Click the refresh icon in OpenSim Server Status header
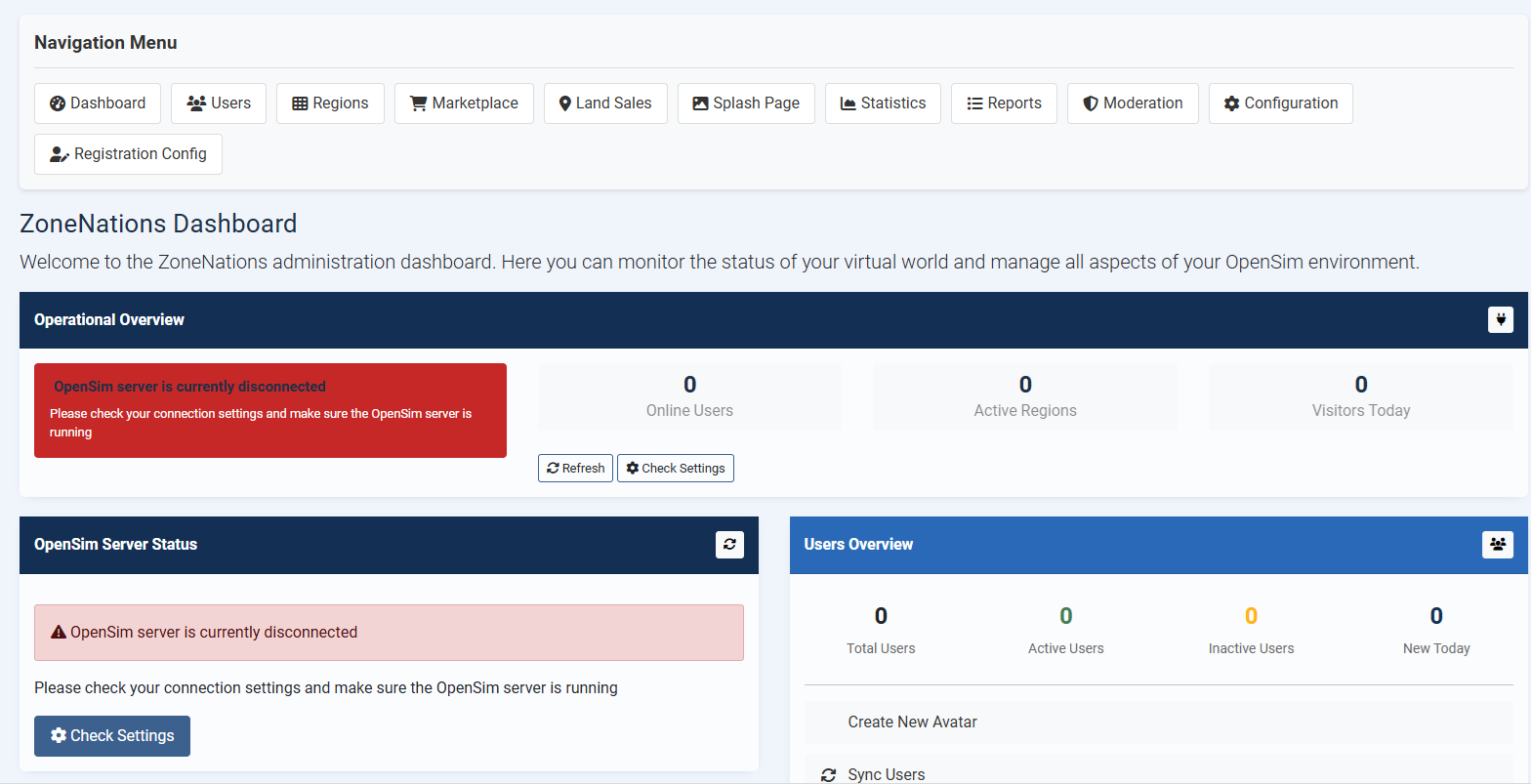This screenshot has height=784, width=1531. 729,545
